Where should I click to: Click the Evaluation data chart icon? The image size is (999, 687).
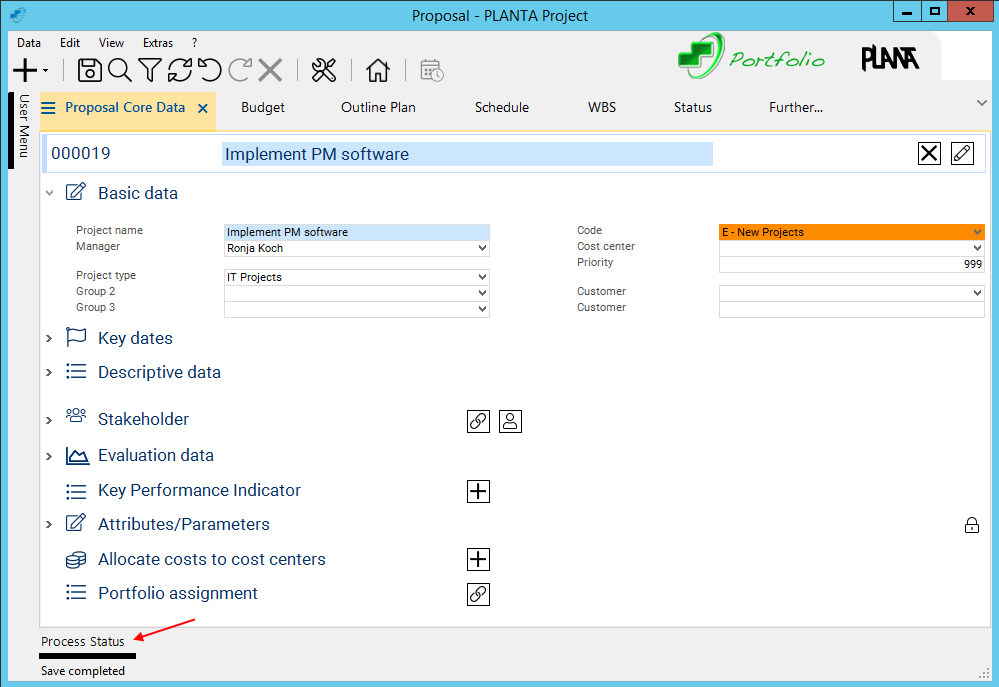point(77,455)
